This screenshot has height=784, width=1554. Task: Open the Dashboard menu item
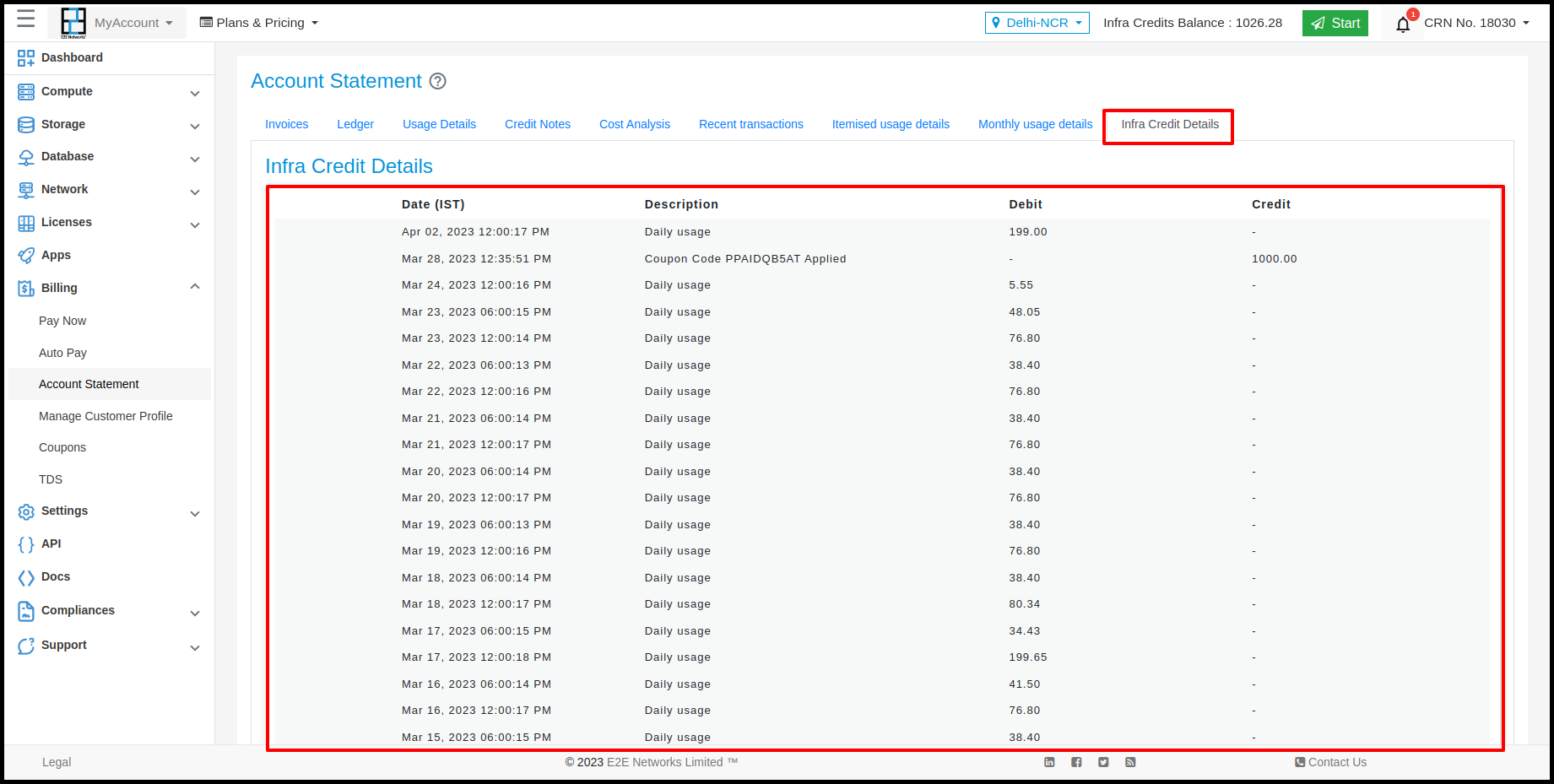(x=72, y=57)
